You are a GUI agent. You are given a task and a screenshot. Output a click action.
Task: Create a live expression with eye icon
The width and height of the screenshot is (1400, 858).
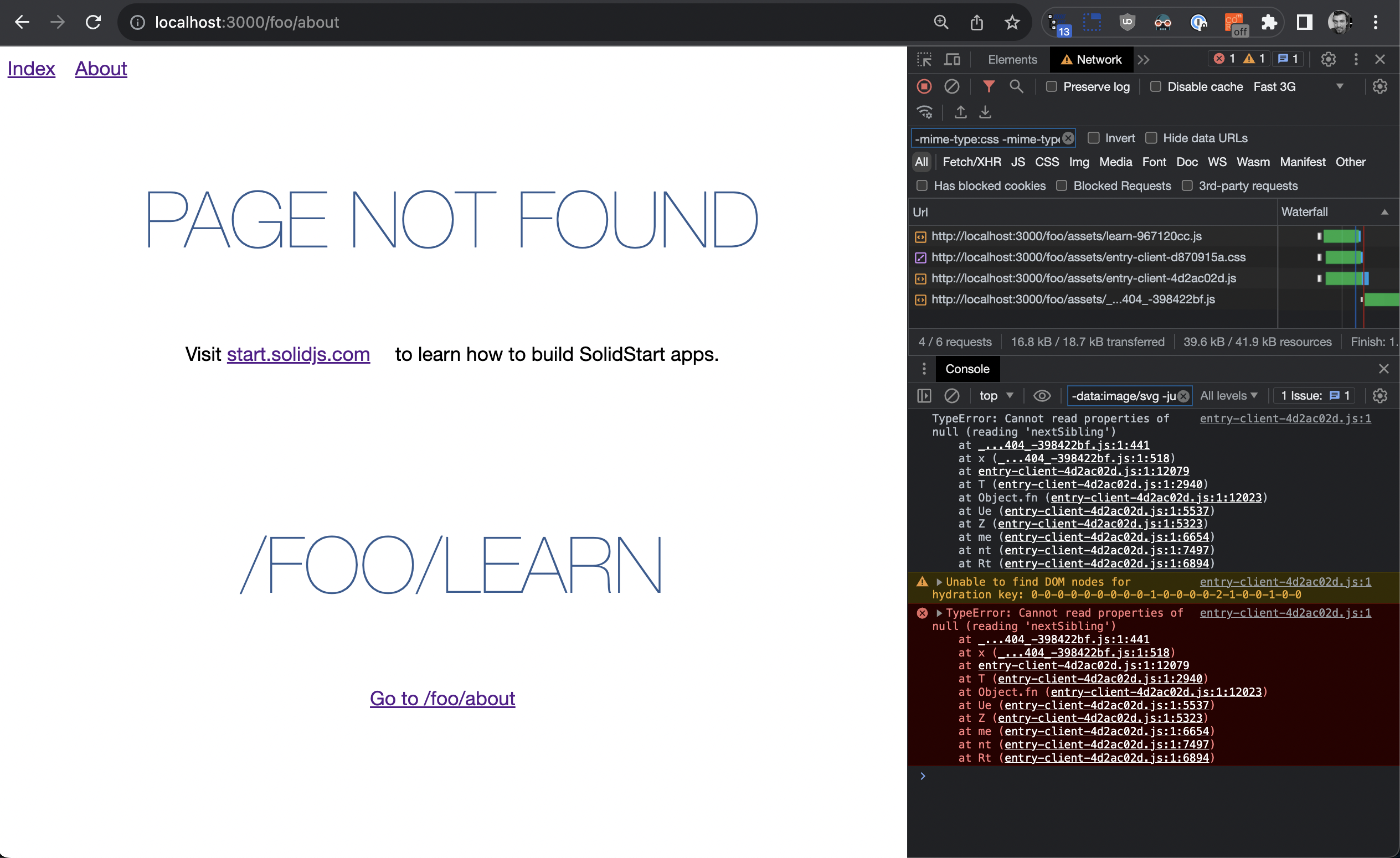(1042, 396)
